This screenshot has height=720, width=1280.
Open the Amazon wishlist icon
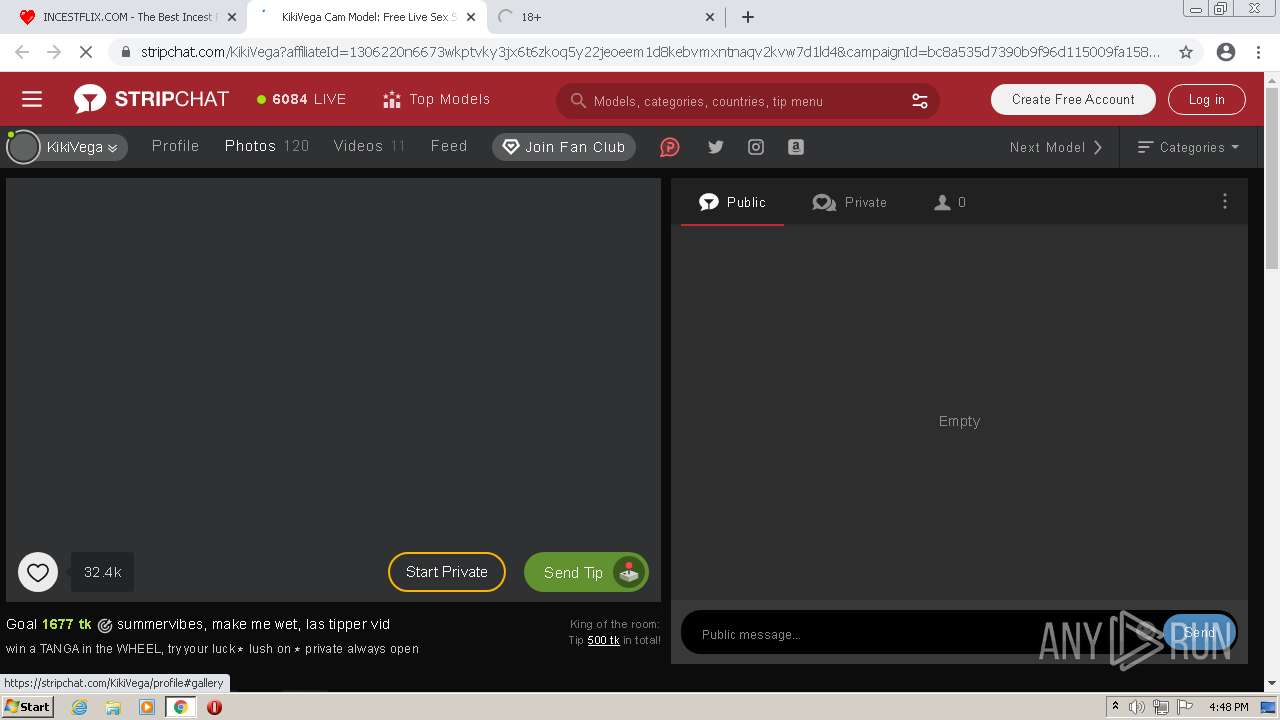tap(796, 147)
